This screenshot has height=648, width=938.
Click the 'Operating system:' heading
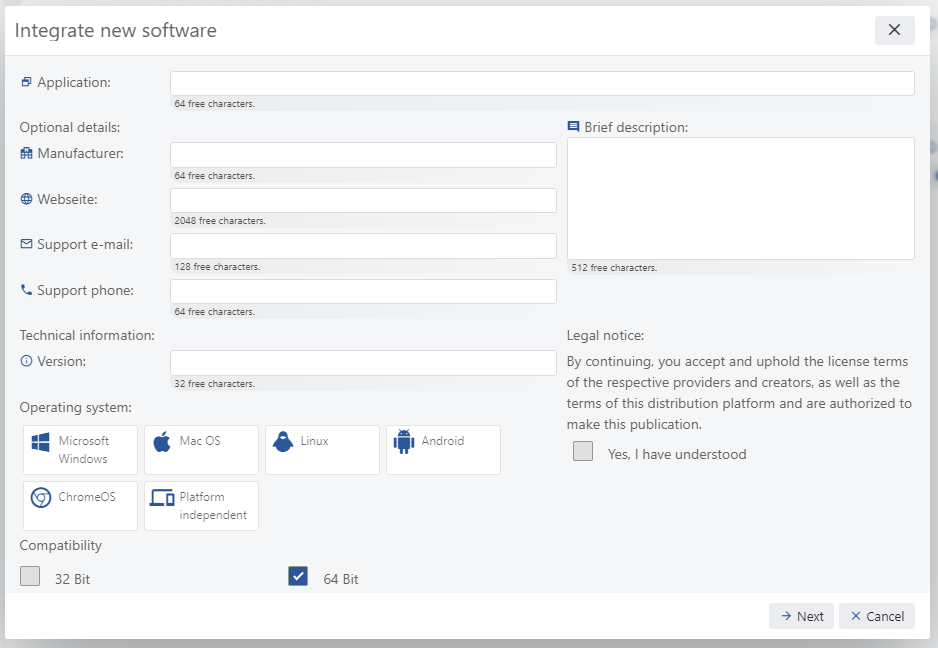75,407
